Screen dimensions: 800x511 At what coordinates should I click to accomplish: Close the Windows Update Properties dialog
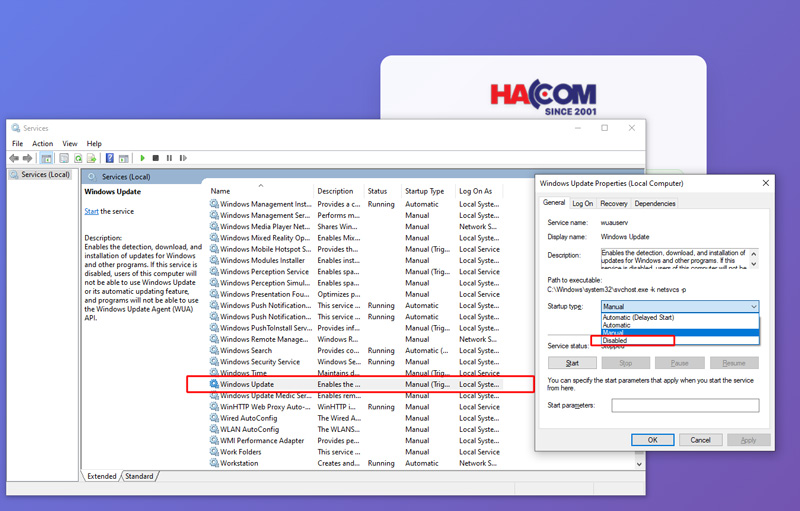tap(765, 183)
